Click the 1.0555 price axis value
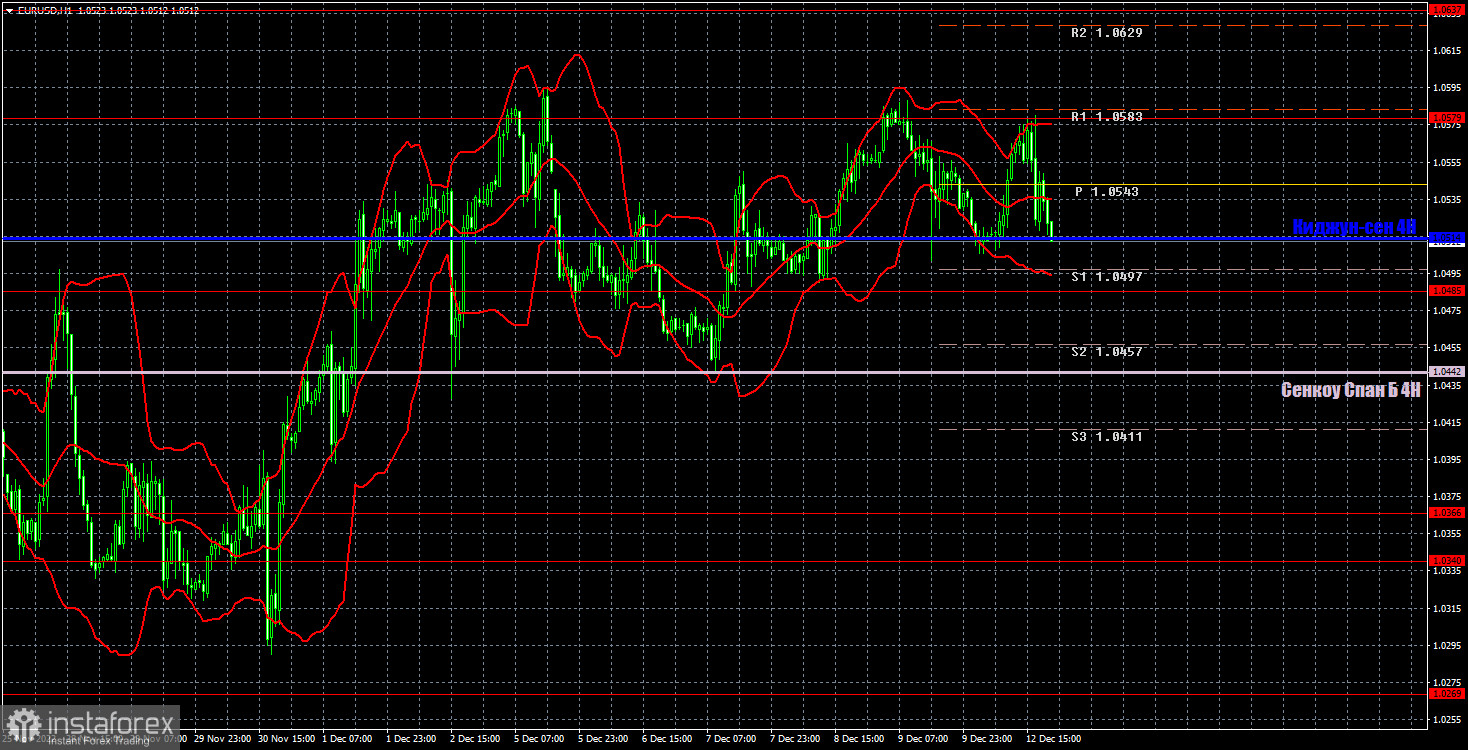This screenshot has height=750, width=1468. [x=1447, y=162]
